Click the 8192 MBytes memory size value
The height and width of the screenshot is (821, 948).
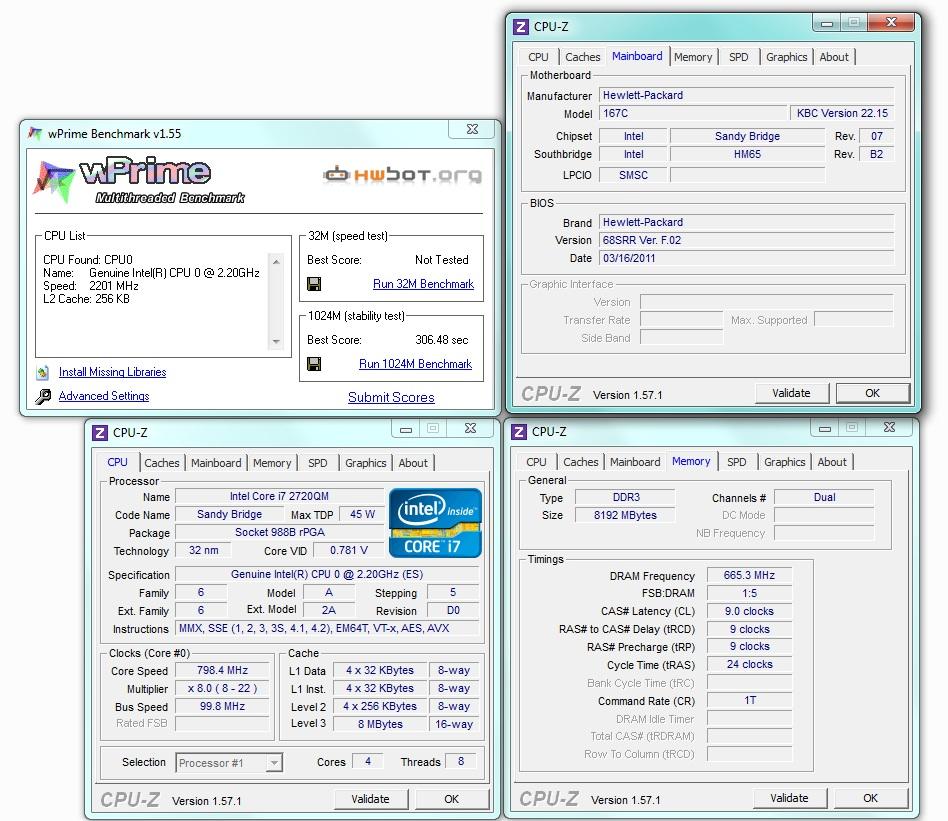click(625, 515)
